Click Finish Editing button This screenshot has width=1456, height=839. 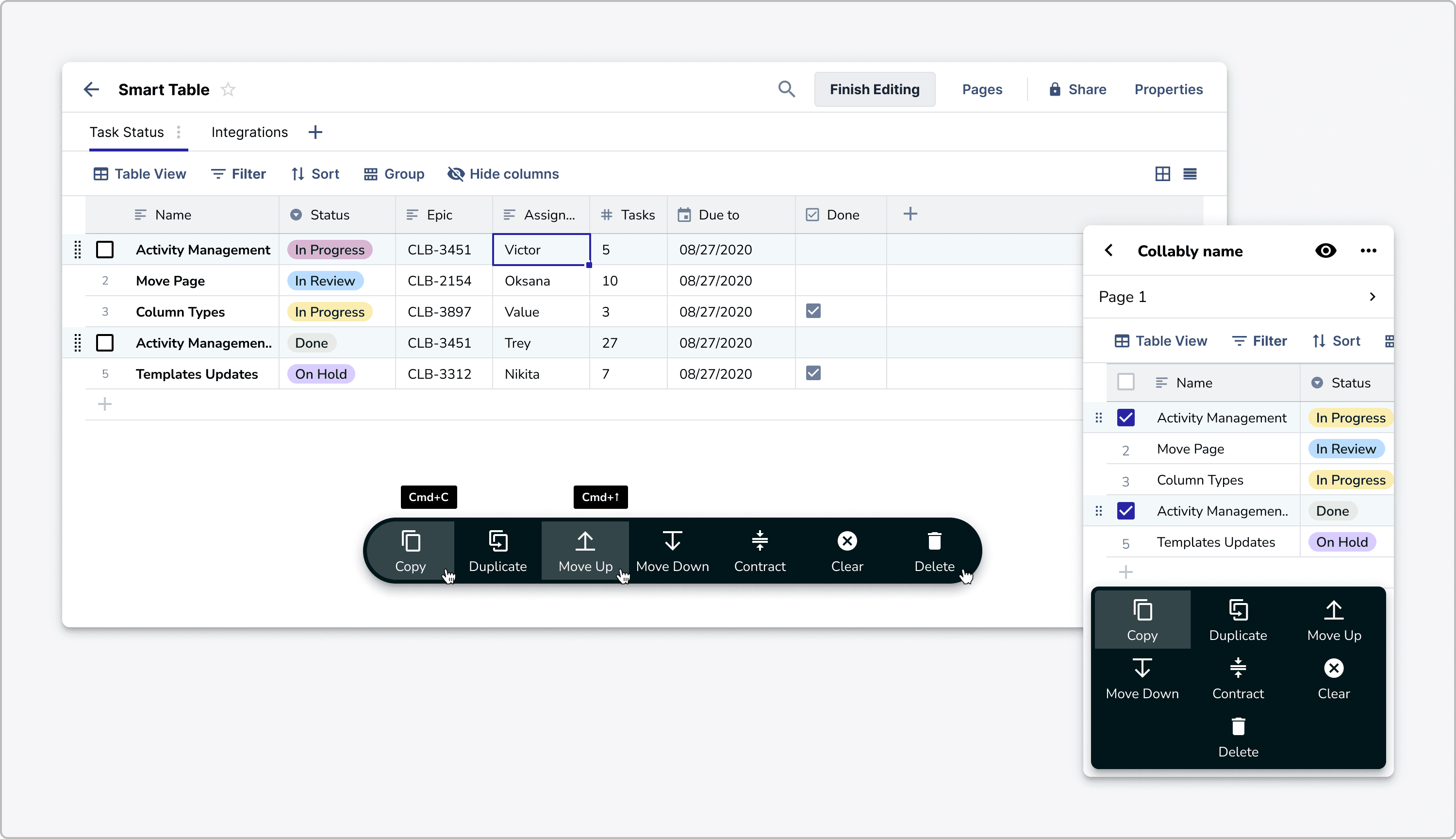click(x=874, y=89)
